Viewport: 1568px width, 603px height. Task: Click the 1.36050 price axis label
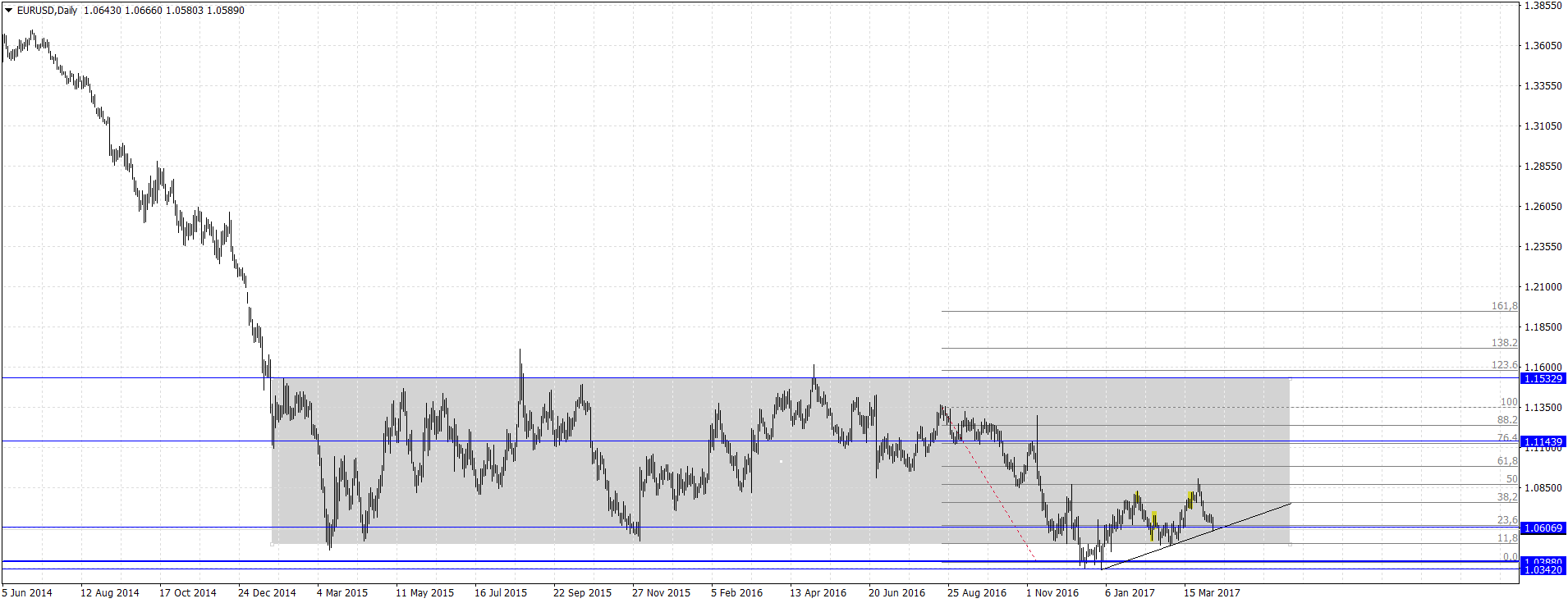tap(1543, 46)
